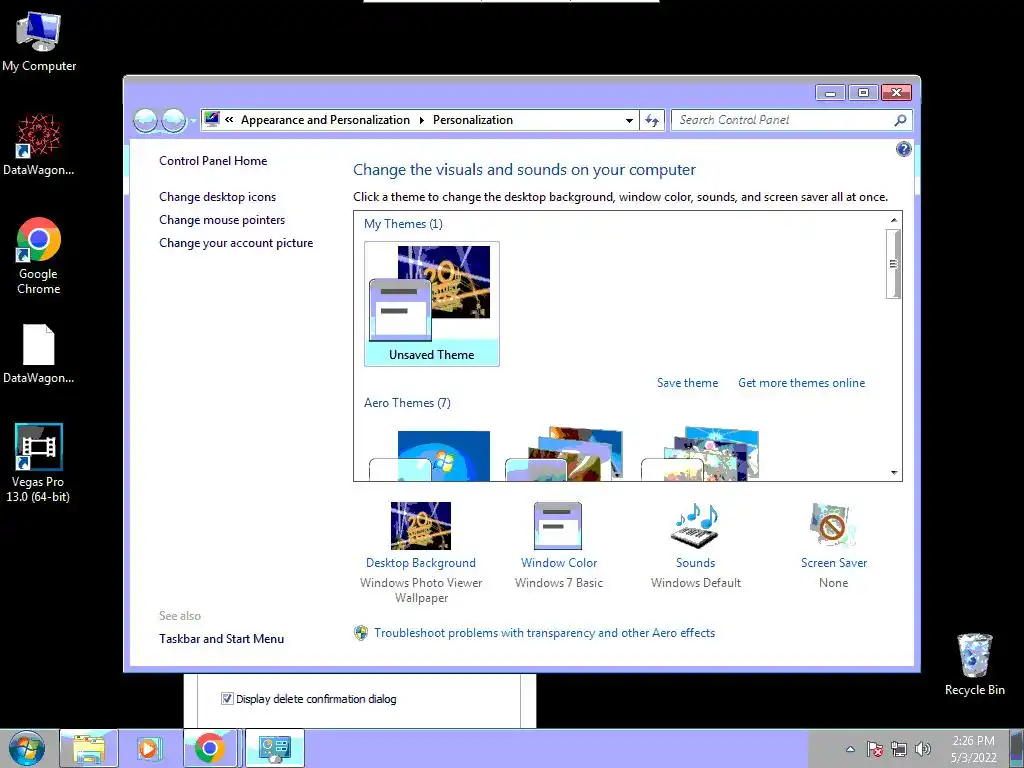Screen dimensions: 1024x768
Task: Click theme list scroll down arrow
Action: [x=893, y=473]
